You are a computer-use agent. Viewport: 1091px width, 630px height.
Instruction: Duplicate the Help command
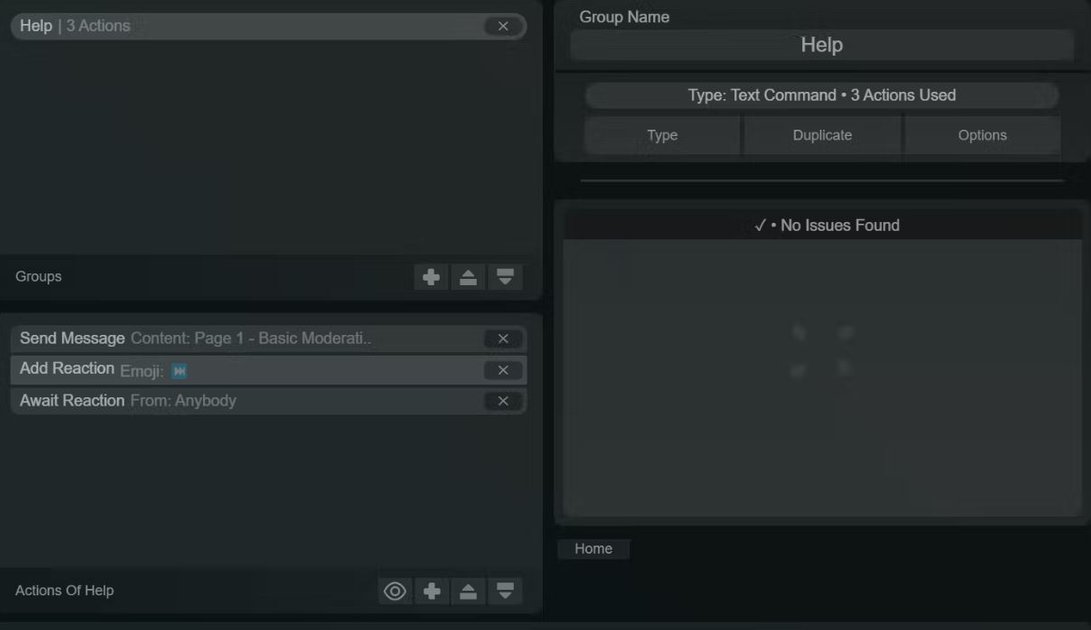point(822,134)
